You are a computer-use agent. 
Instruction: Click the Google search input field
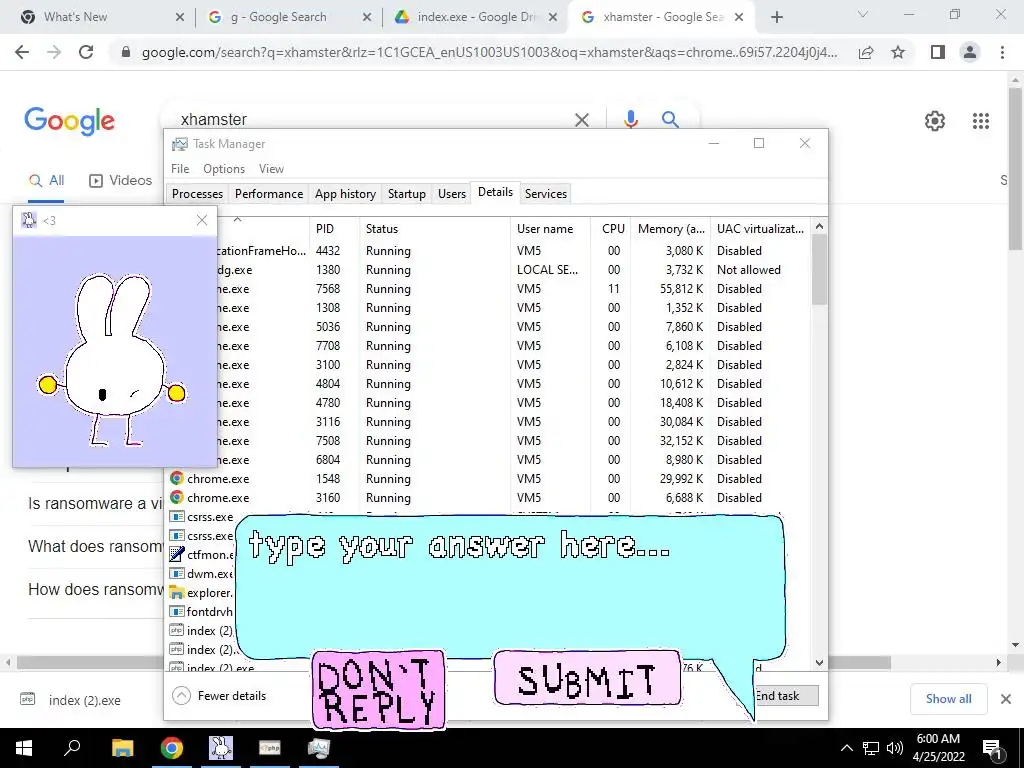pyautogui.click(x=372, y=120)
